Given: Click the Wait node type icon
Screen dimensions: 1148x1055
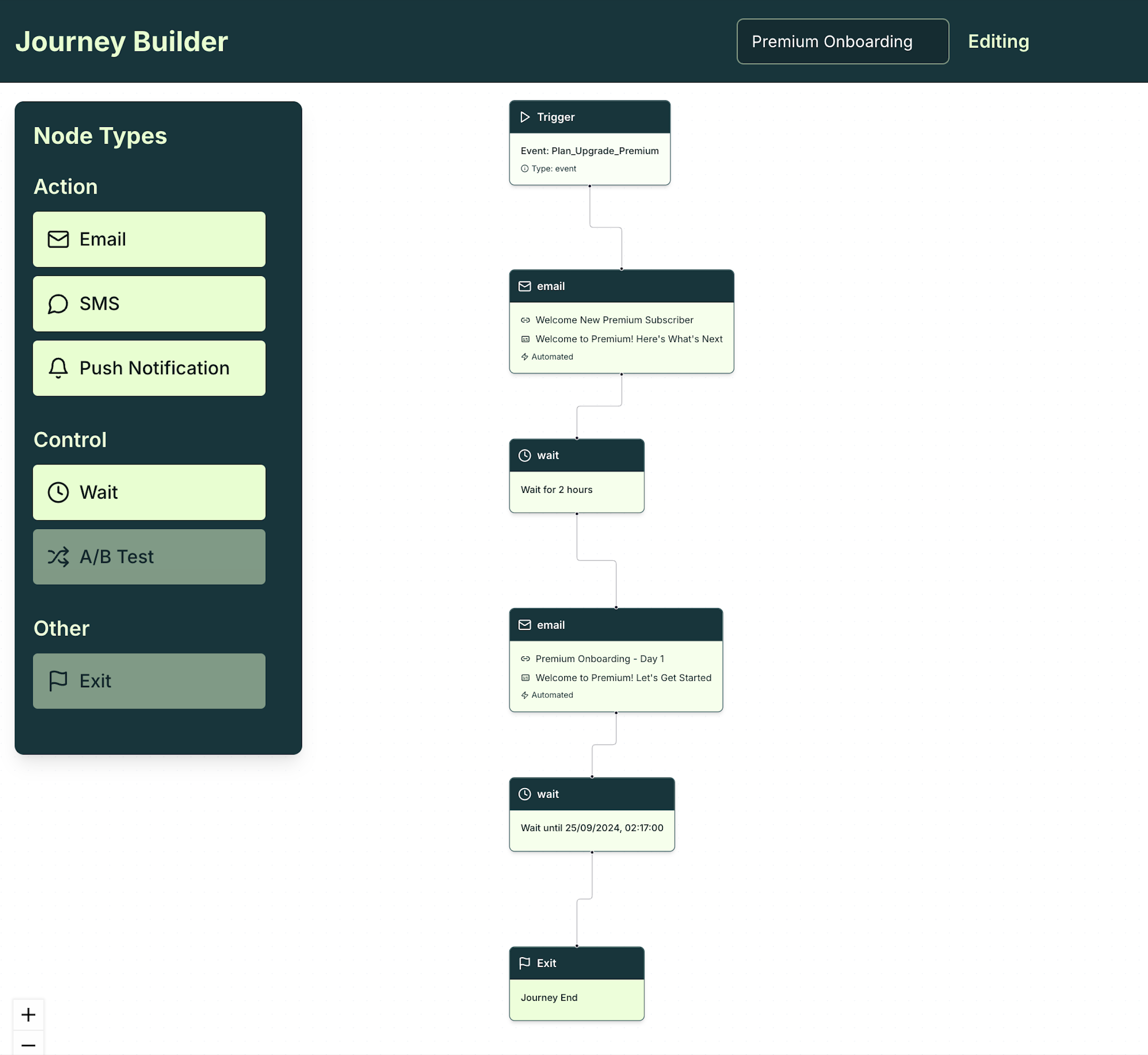Looking at the screenshot, I should click(58, 492).
